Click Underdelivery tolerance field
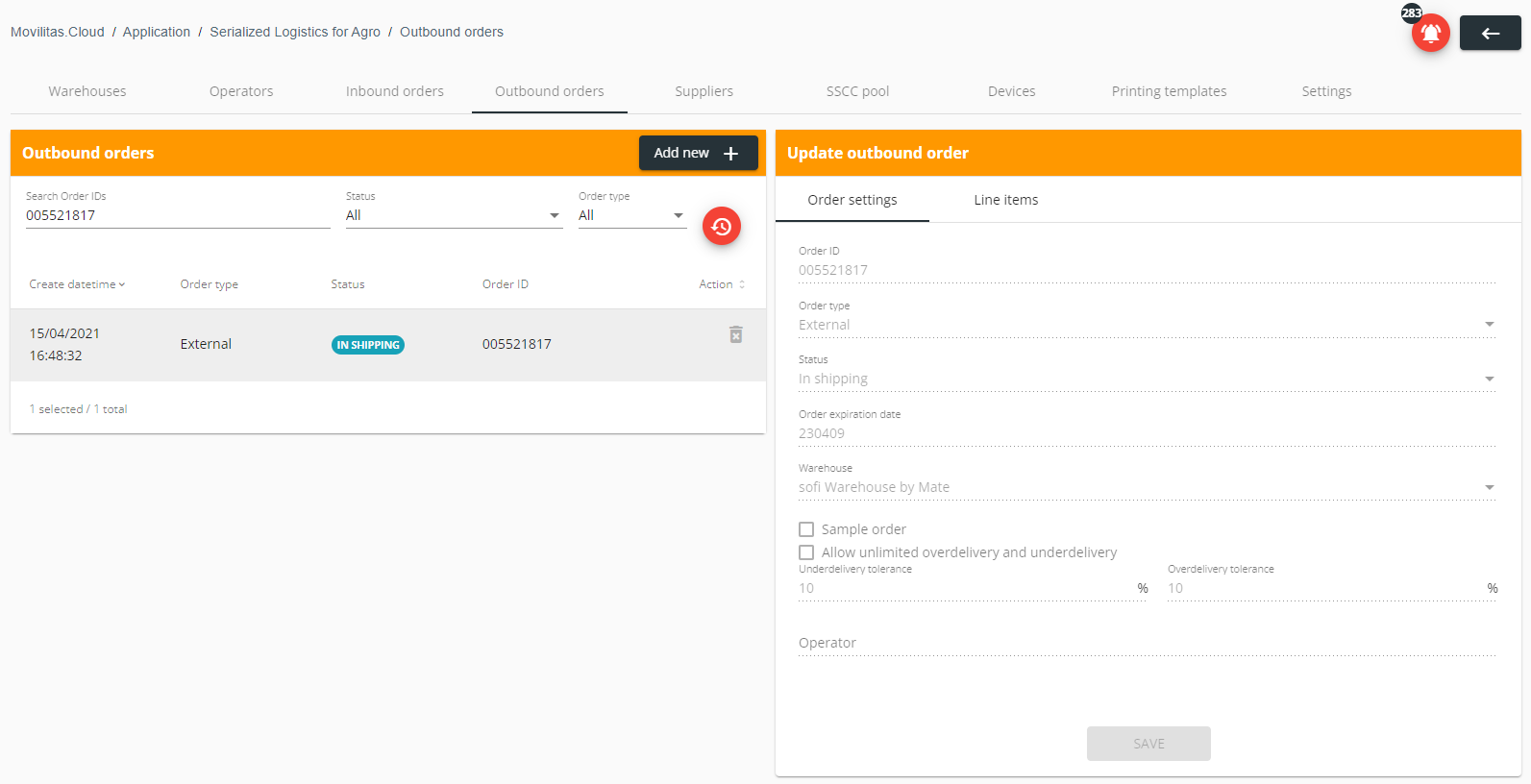 pyautogui.click(x=973, y=588)
